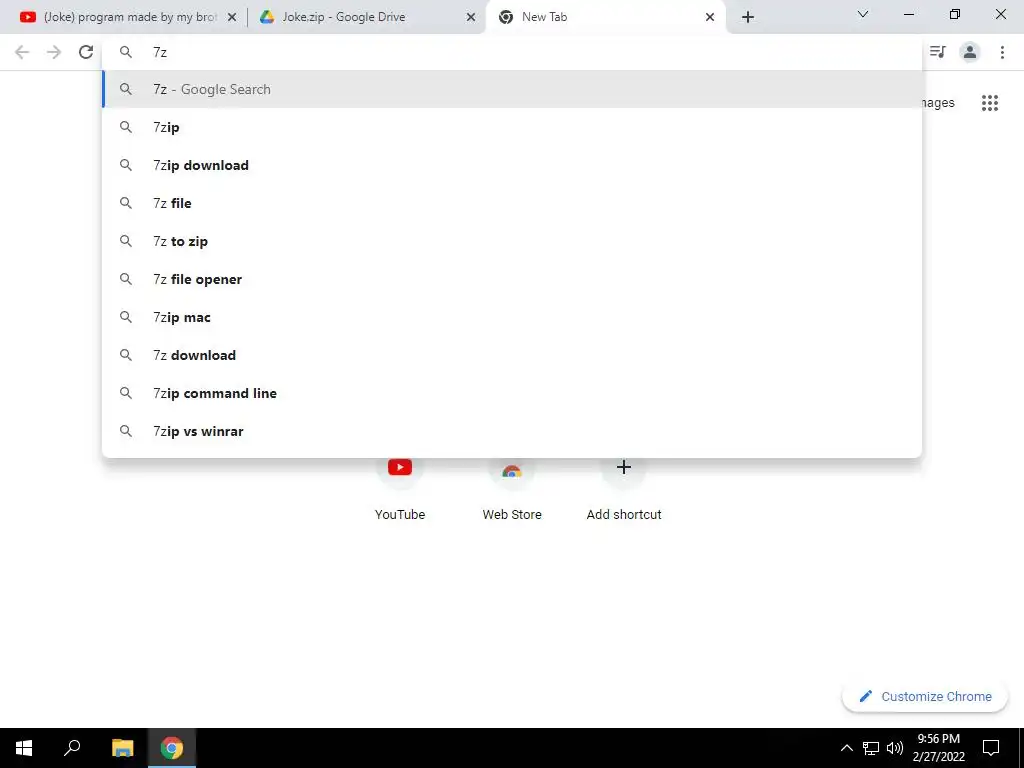The image size is (1024, 768).
Task: Open the taskbar clock showing 9:56 PM
Action: point(938,748)
